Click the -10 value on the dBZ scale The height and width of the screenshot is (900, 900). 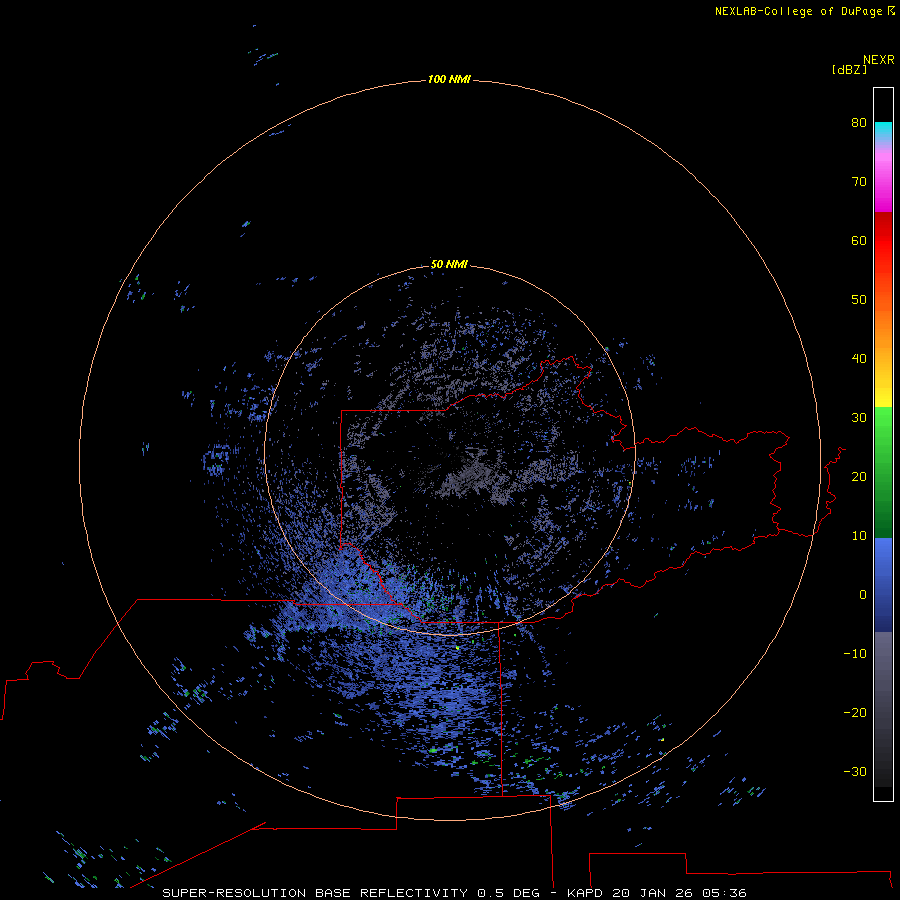tap(855, 654)
